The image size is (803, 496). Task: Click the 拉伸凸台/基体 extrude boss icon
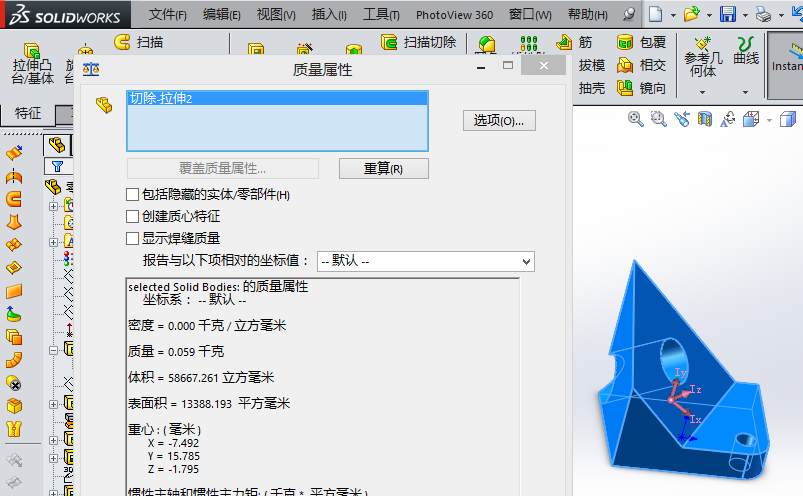[x=31, y=50]
